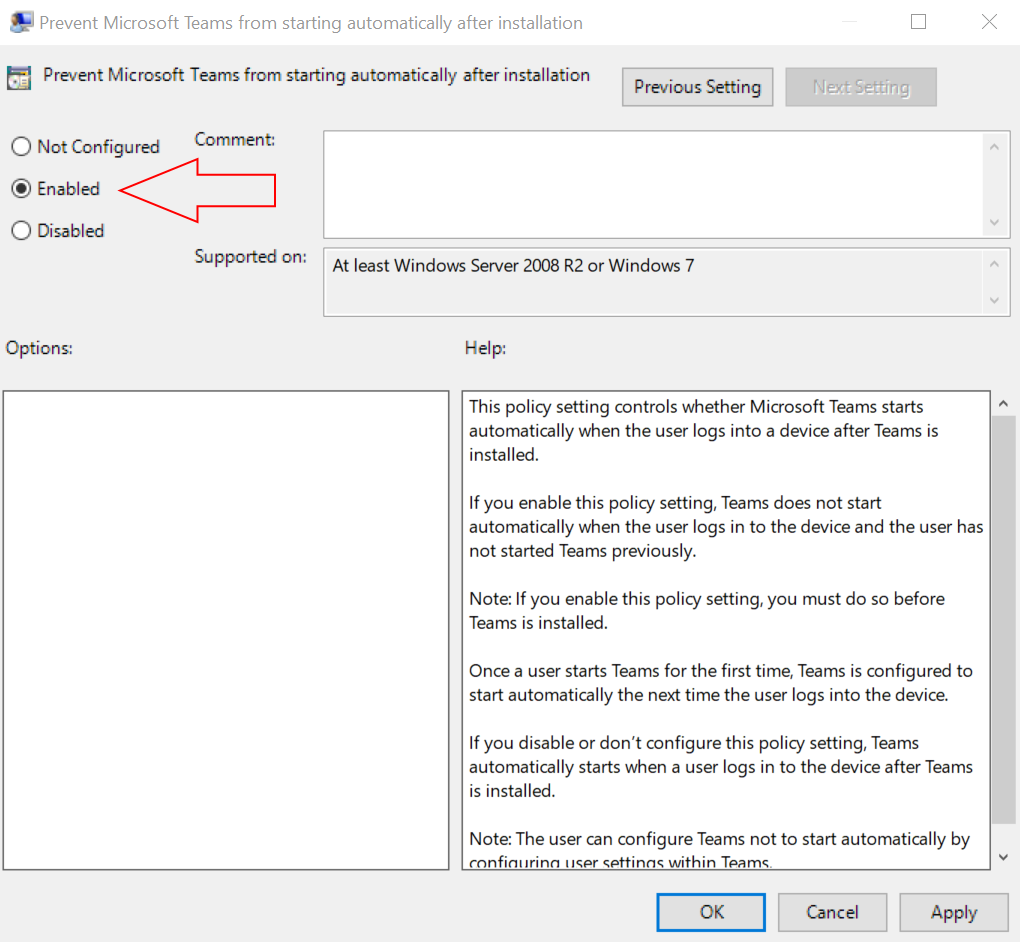Click Supported on box scroll up arrow
Screen dimensions: 1020x942
994,263
